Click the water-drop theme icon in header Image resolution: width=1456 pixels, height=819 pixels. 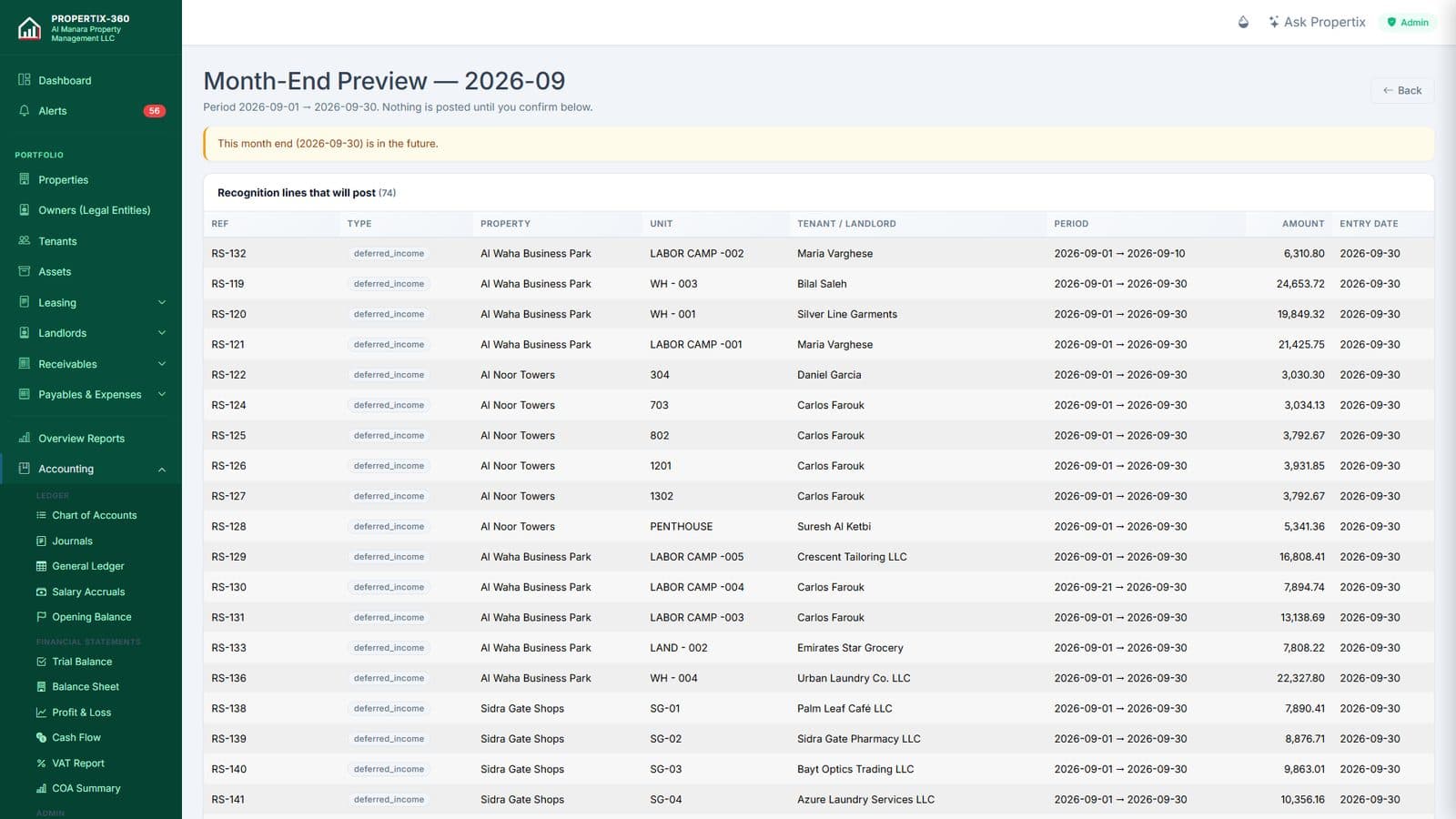click(1243, 22)
